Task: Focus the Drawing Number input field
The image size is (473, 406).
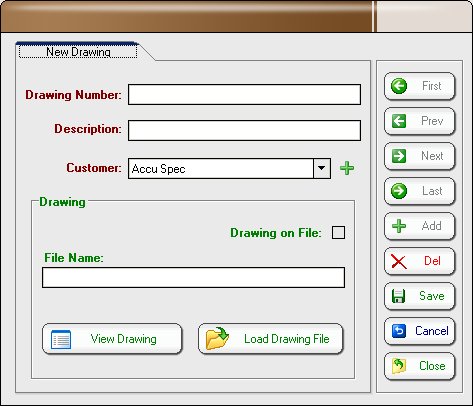Action: click(x=244, y=95)
